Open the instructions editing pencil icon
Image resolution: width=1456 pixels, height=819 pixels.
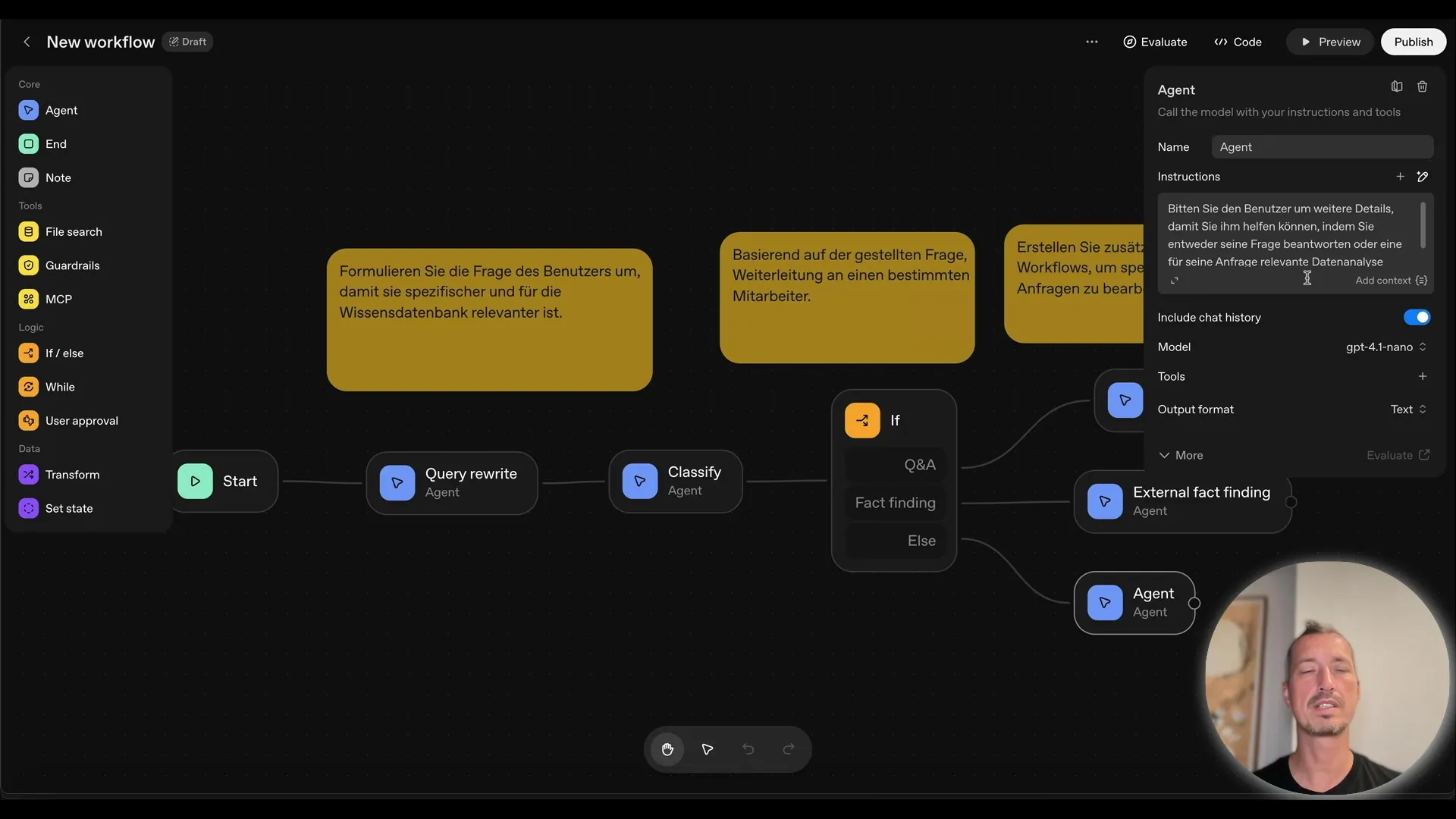tap(1423, 176)
